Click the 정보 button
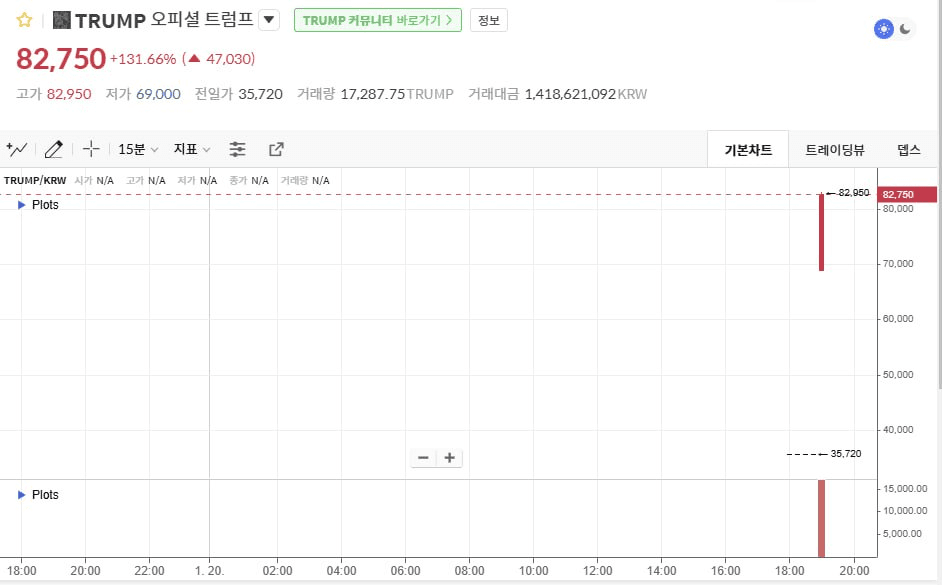The image size is (942, 585). tap(489, 20)
